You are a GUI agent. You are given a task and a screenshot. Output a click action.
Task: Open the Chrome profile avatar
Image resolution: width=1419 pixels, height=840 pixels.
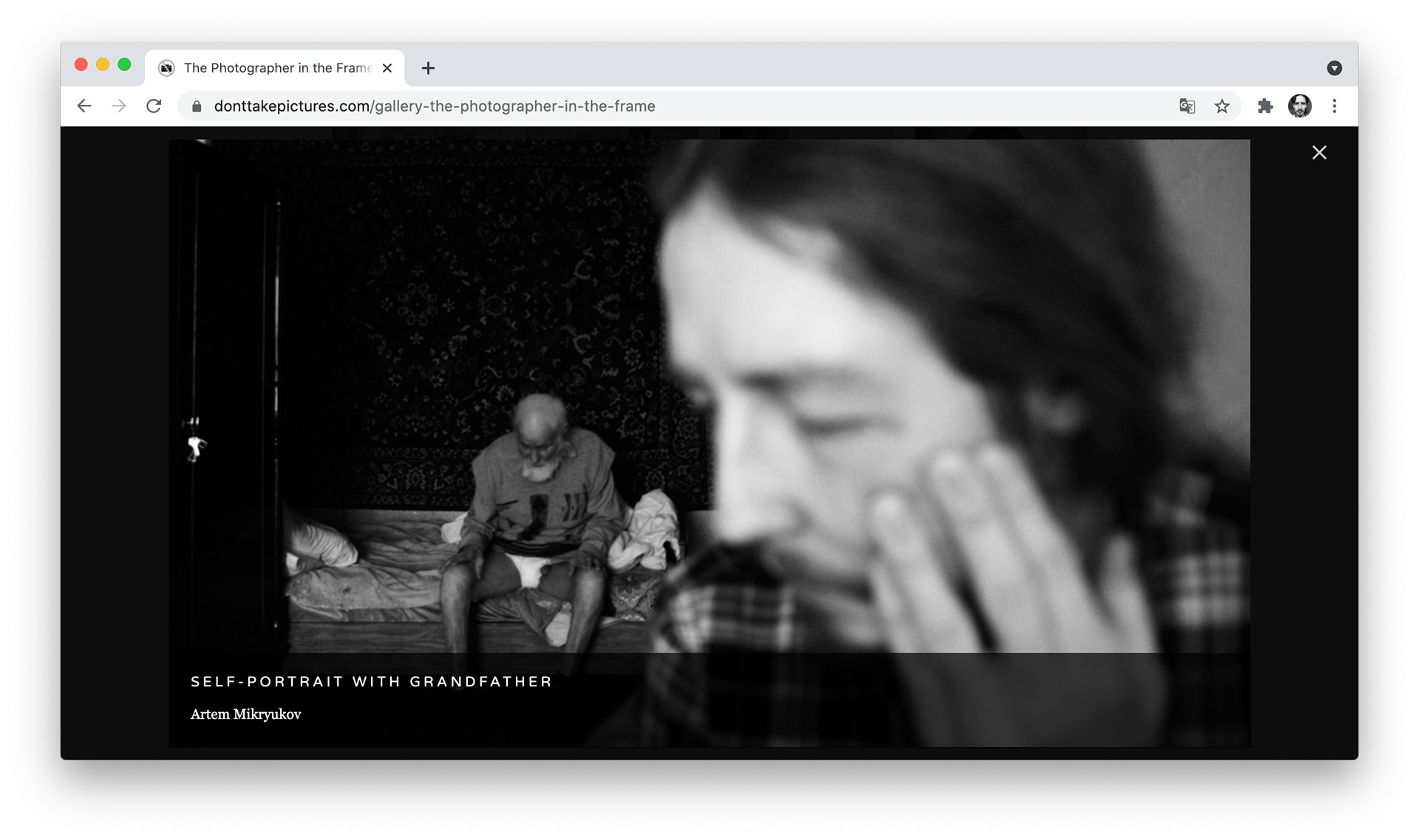[x=1299, y=106]
